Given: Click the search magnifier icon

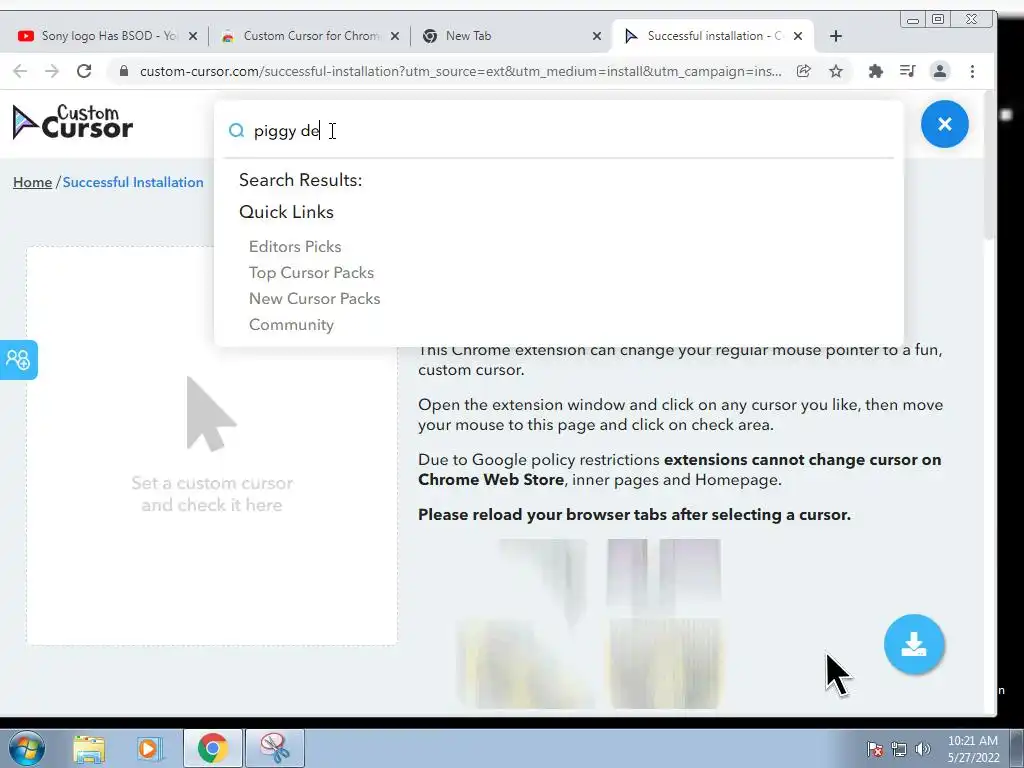Looking at the screenshot, I should pyautogui.click(x=236, y=131).
